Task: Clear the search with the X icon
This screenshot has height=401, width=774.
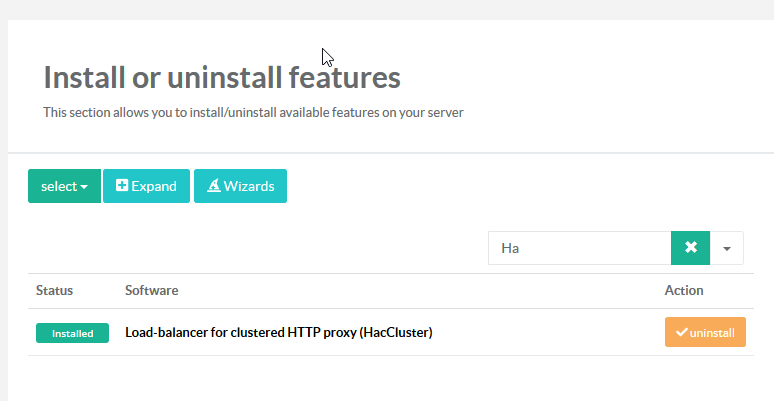Action: point(690,248)
